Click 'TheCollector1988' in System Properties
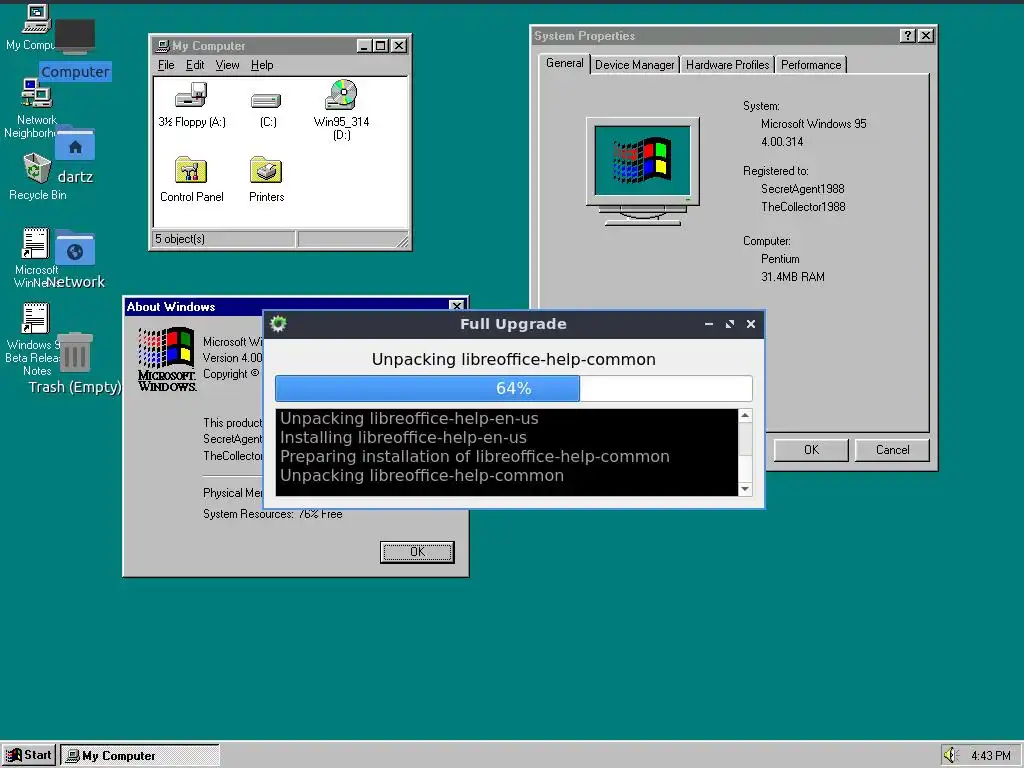The width and height of the screenshot is (1024, 768). (x=803, y=207)
